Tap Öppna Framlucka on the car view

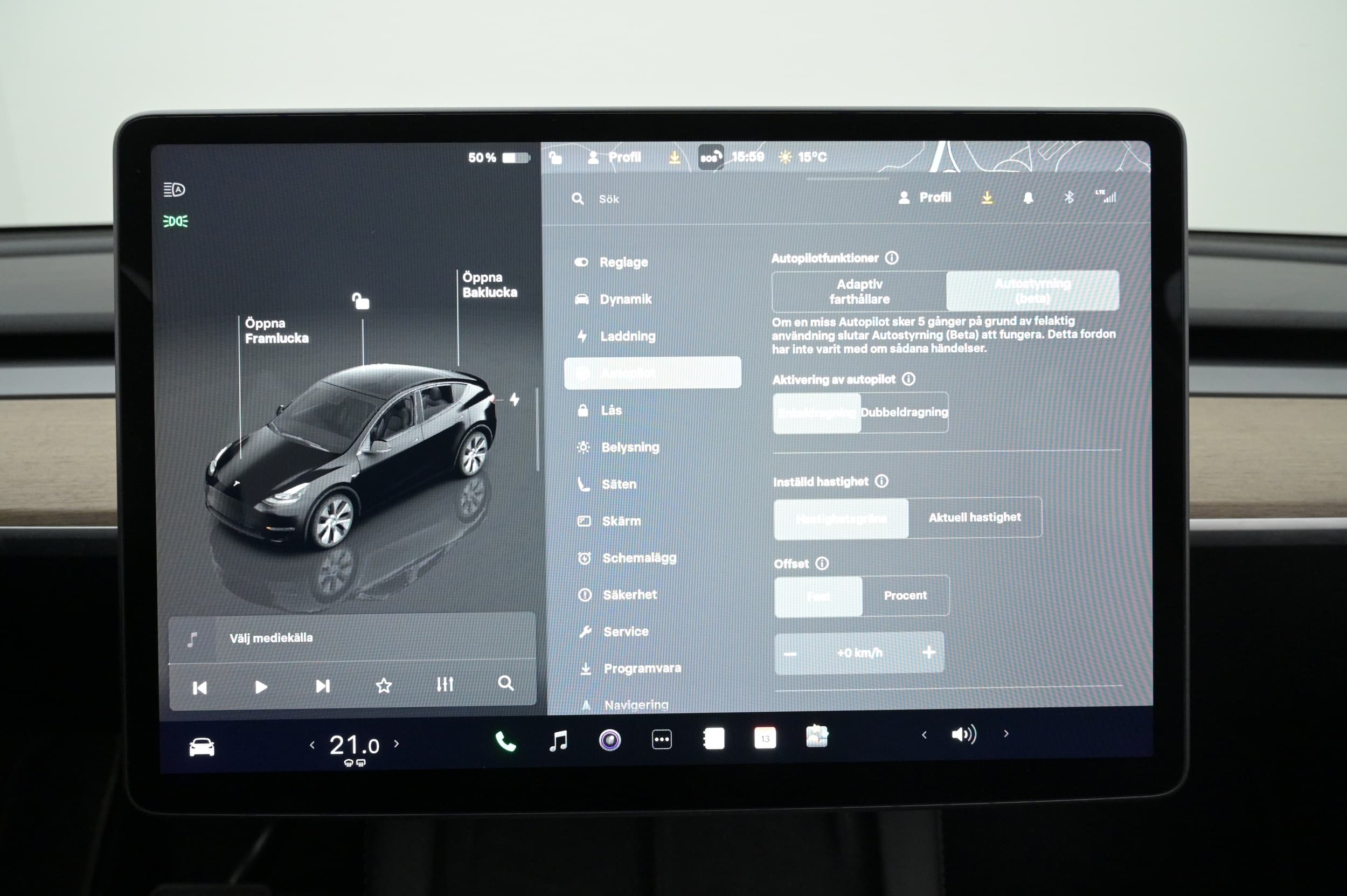coord(276,330)
